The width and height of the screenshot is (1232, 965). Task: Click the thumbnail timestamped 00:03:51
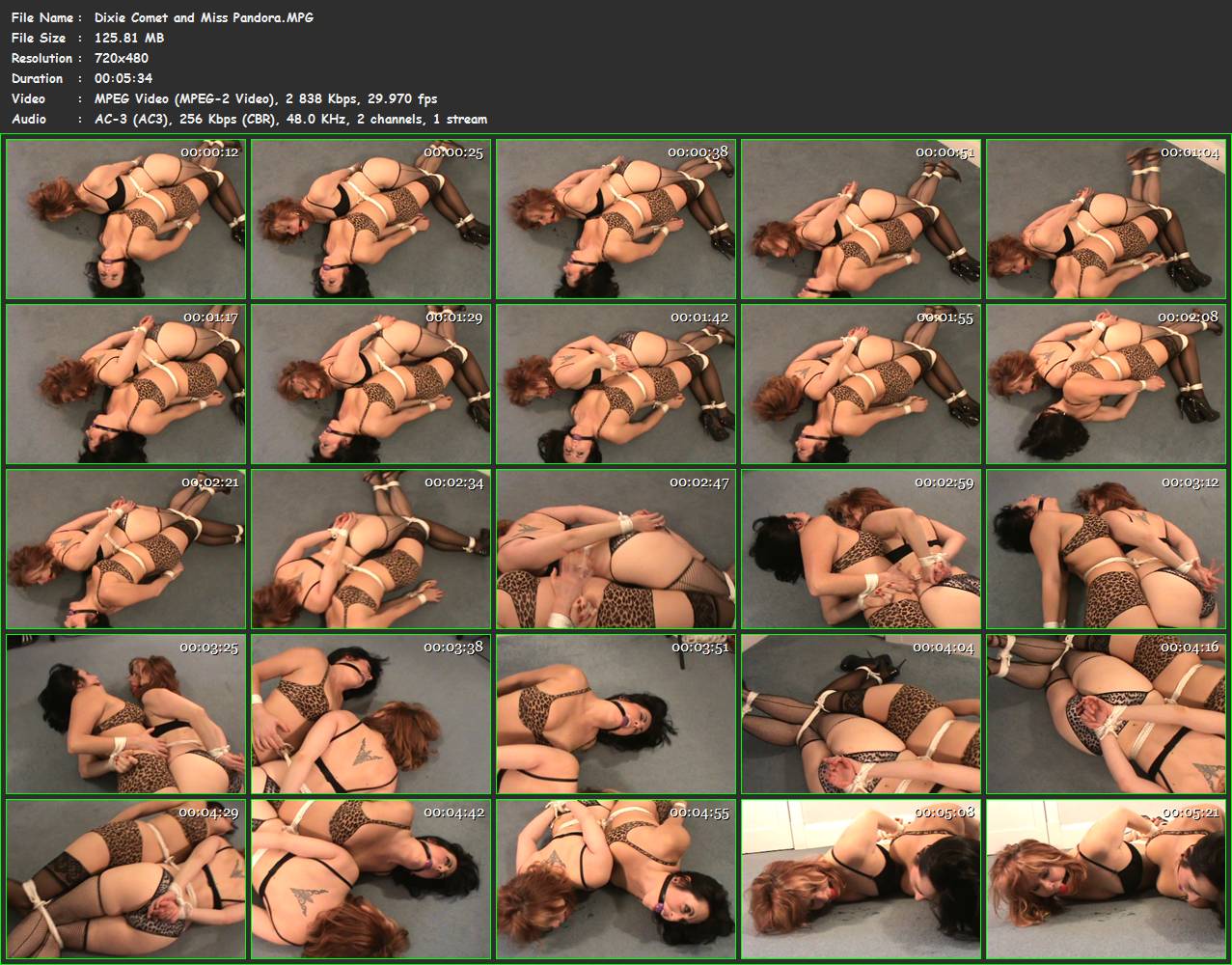point(616,714)
